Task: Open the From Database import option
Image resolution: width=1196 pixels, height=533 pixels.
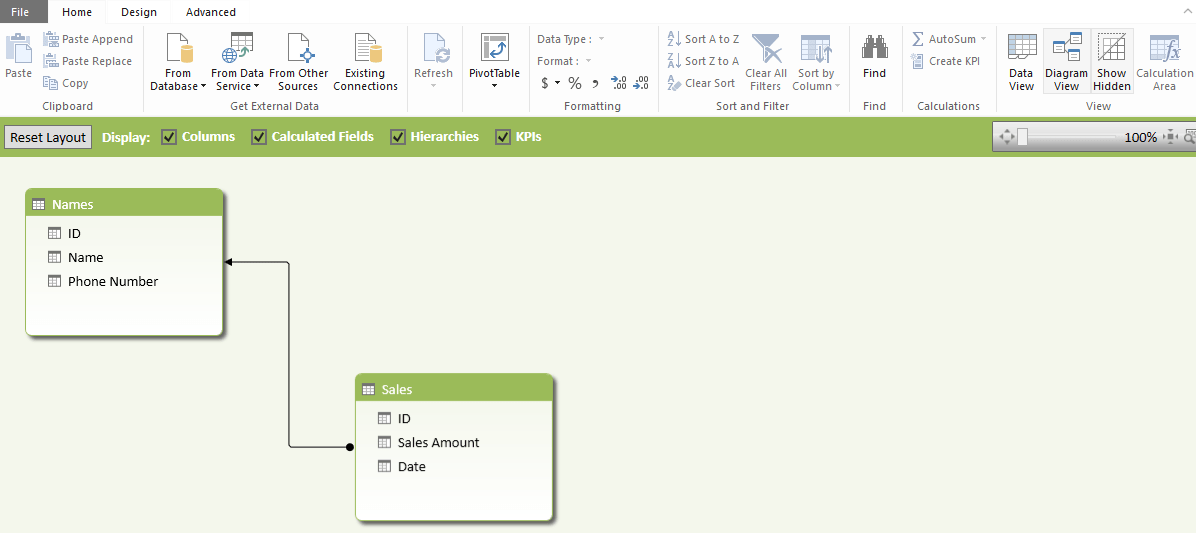Action: coord(178,63)
